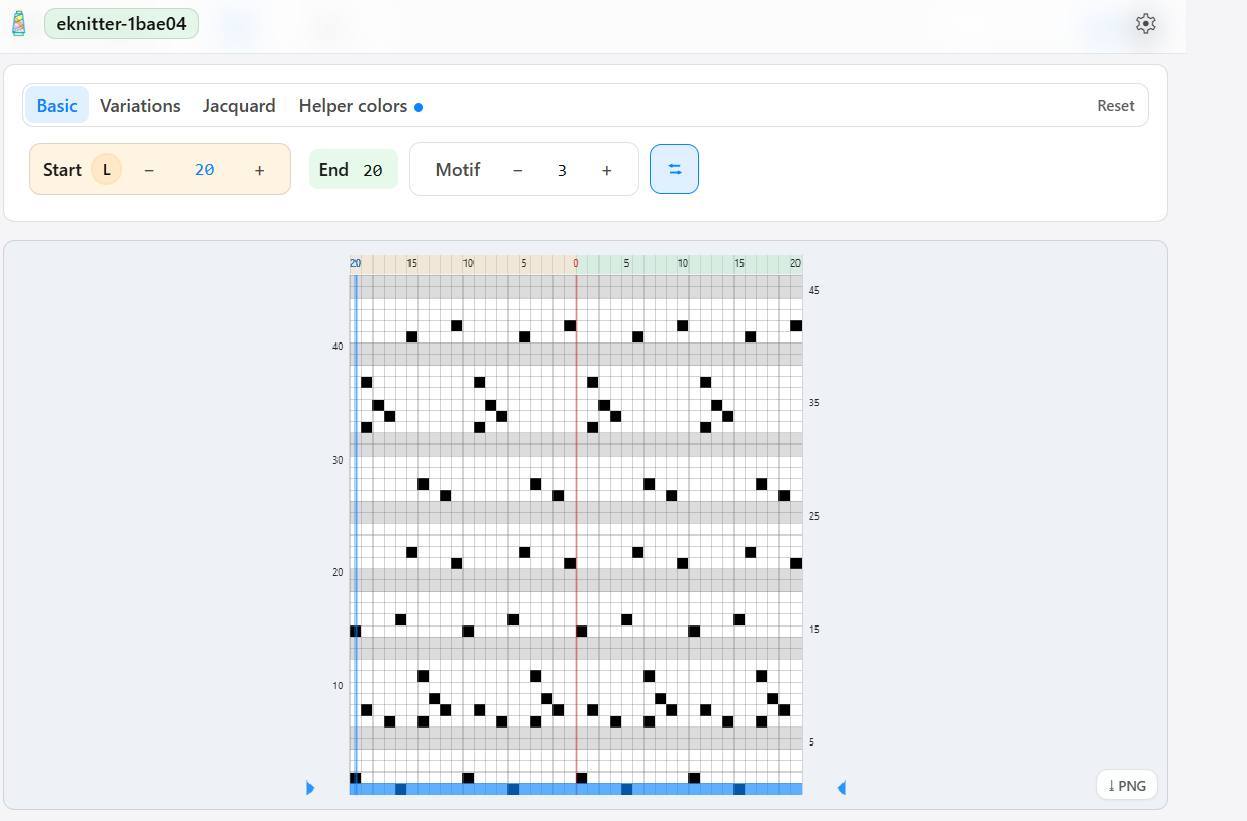Select the Basic tab
The width and height of the screenshot is (1247, 821).
tap(57, 106)
